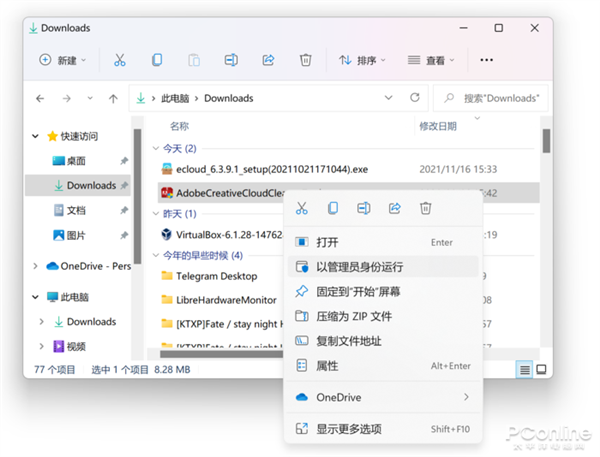Click the 搜索"Downloads" search field
The width and height of the screenshot is (600, 457).
[491, 98]
